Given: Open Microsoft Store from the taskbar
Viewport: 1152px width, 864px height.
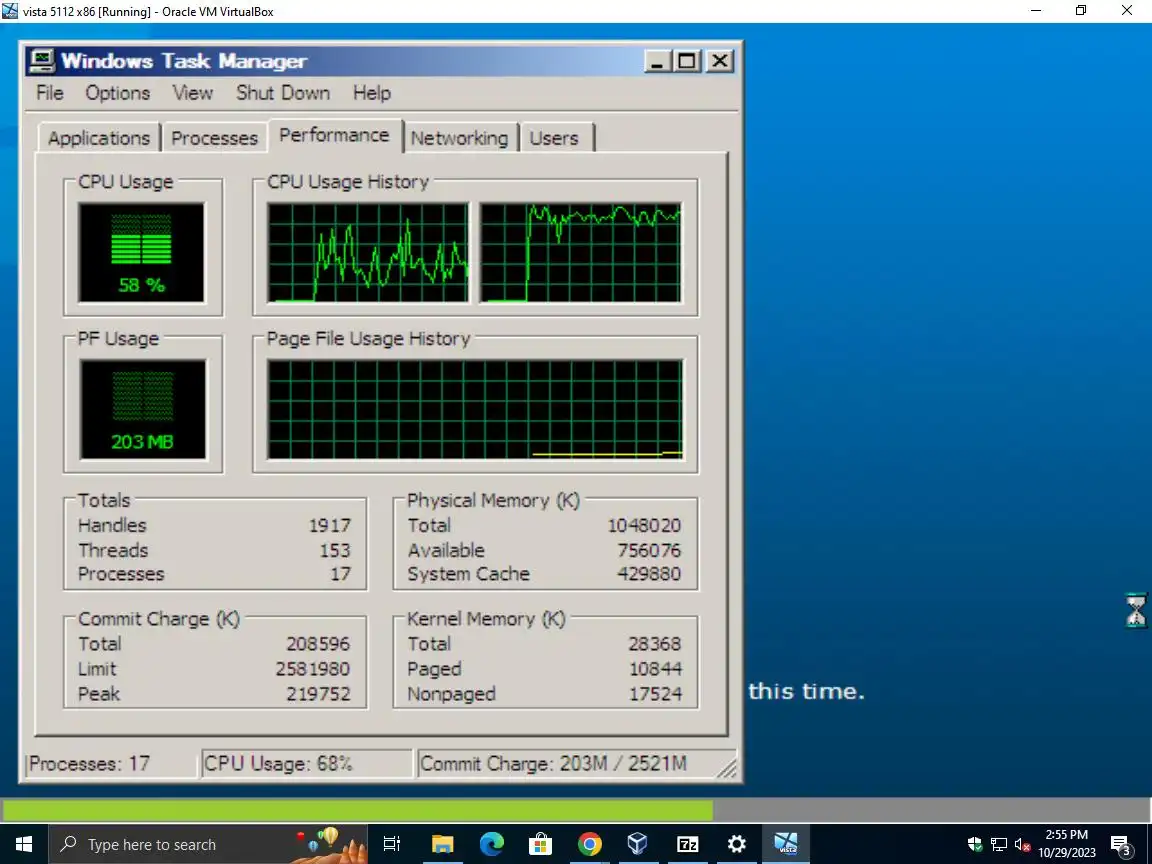Looking at the screenshot, I should 541,844.
